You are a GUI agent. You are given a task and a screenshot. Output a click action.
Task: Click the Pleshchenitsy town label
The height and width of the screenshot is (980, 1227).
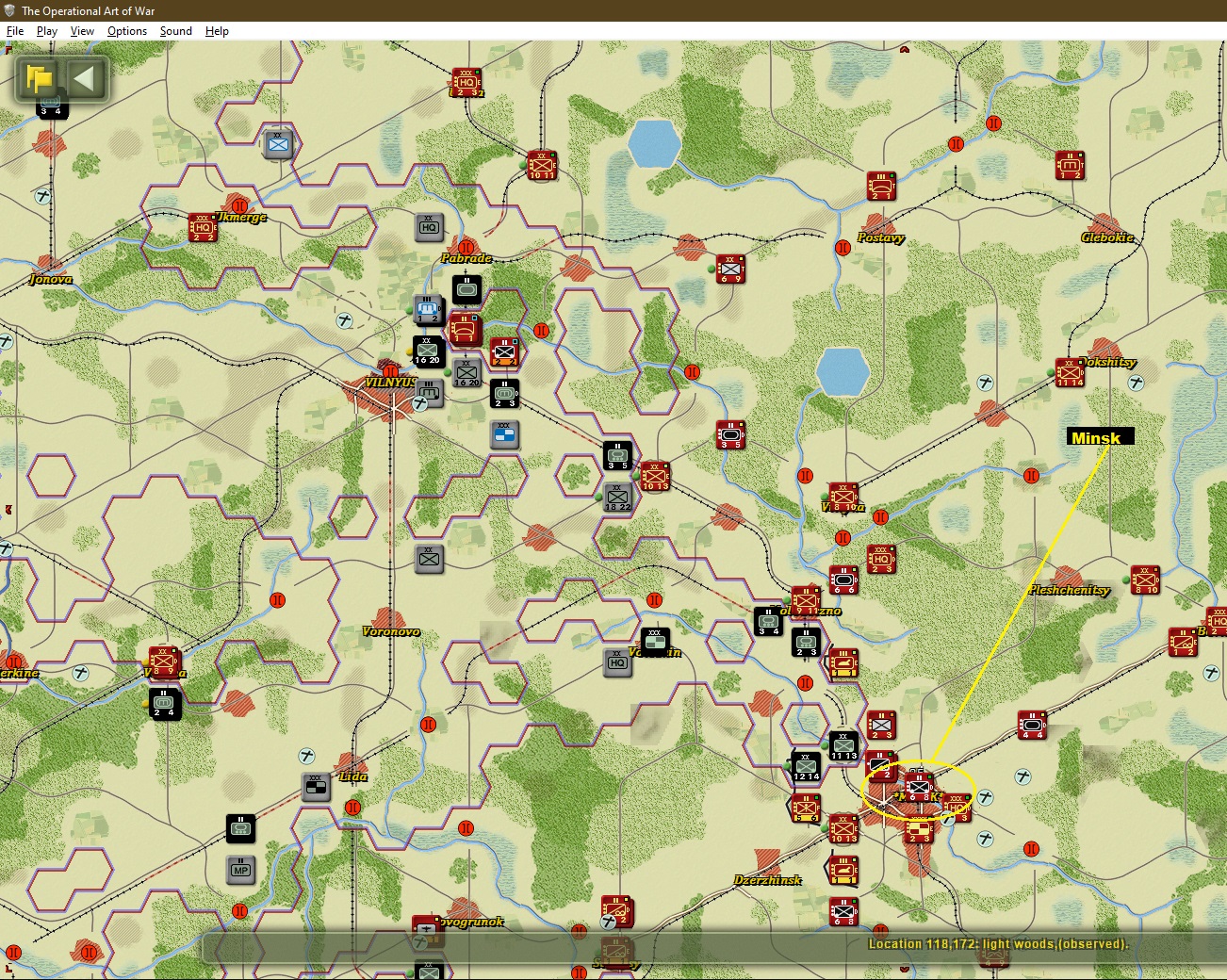coord(1070,590)
